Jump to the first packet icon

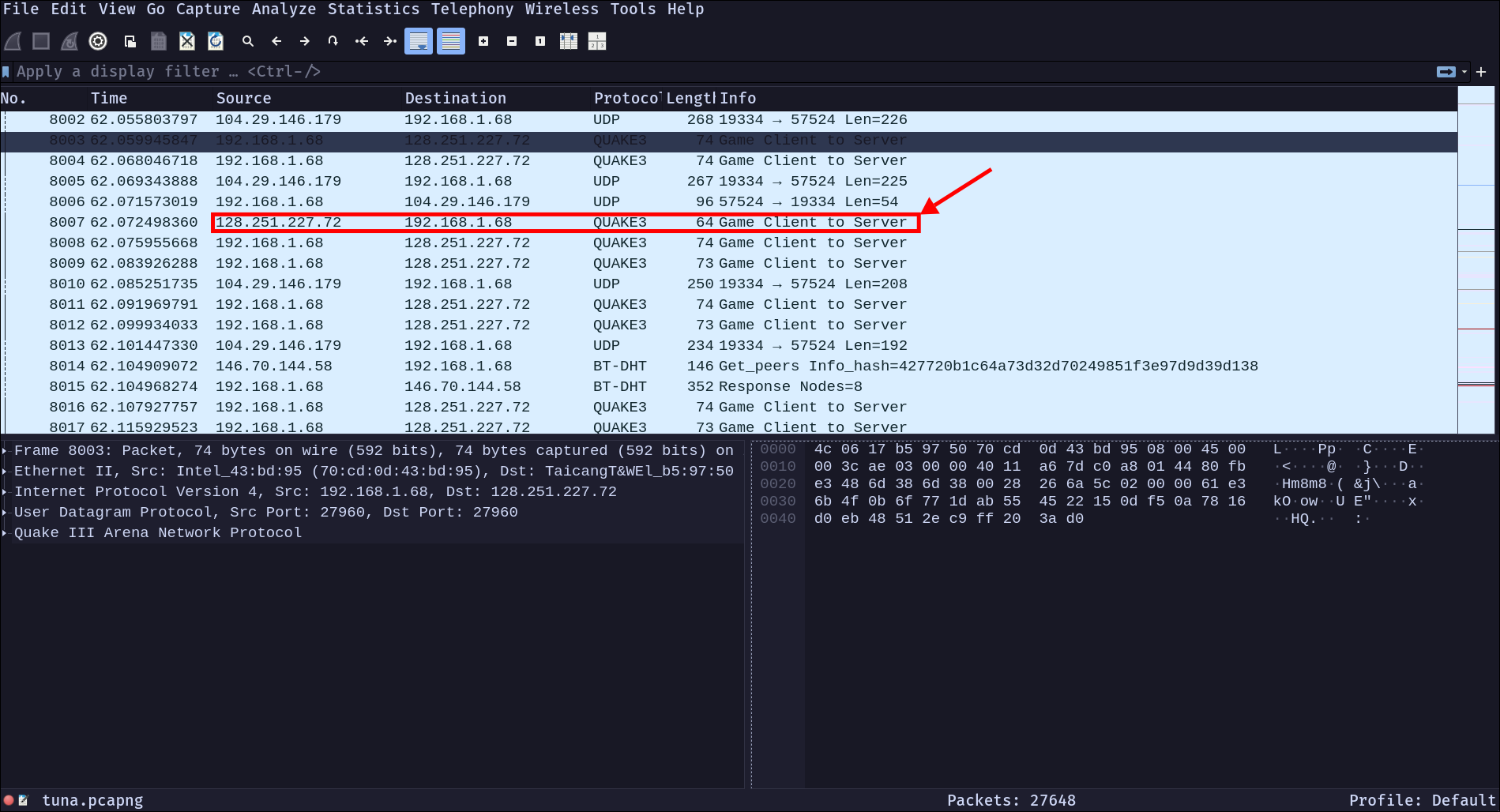(362, 41)
